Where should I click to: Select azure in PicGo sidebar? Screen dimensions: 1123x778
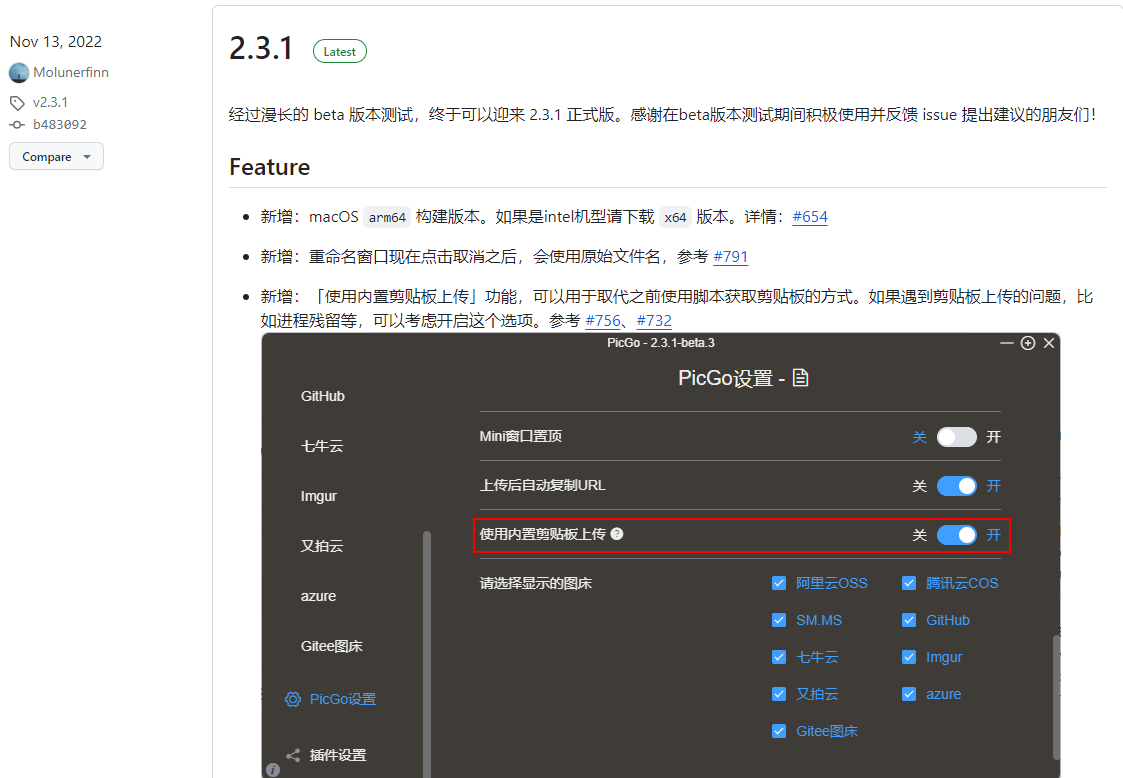(x=319, y=596)
